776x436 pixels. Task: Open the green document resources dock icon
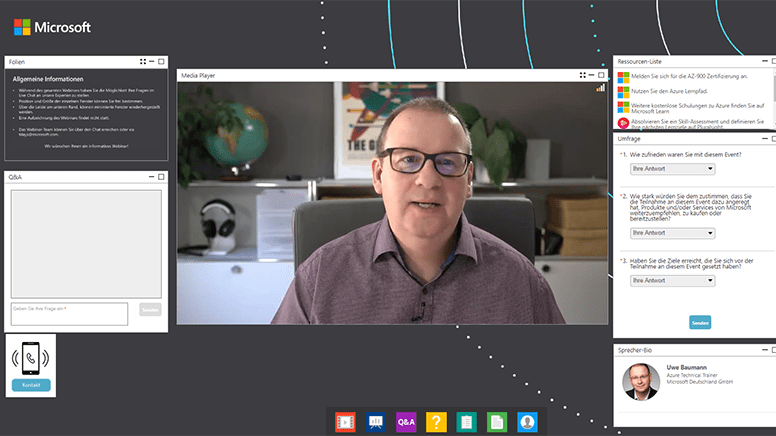pos(496,422)
